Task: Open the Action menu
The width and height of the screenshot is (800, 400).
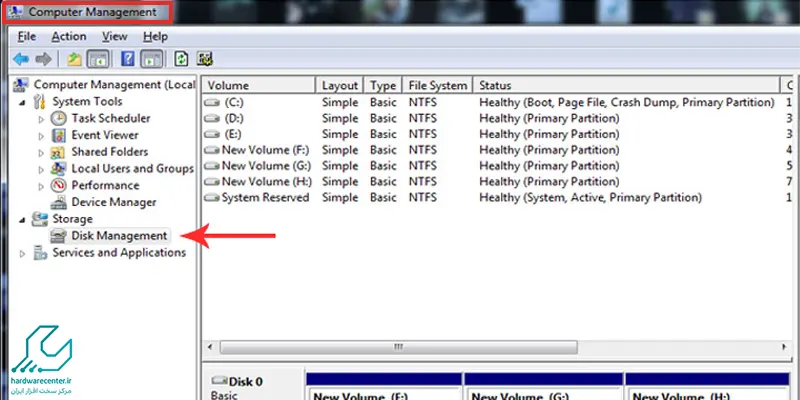Action: (x=68, y=37)
